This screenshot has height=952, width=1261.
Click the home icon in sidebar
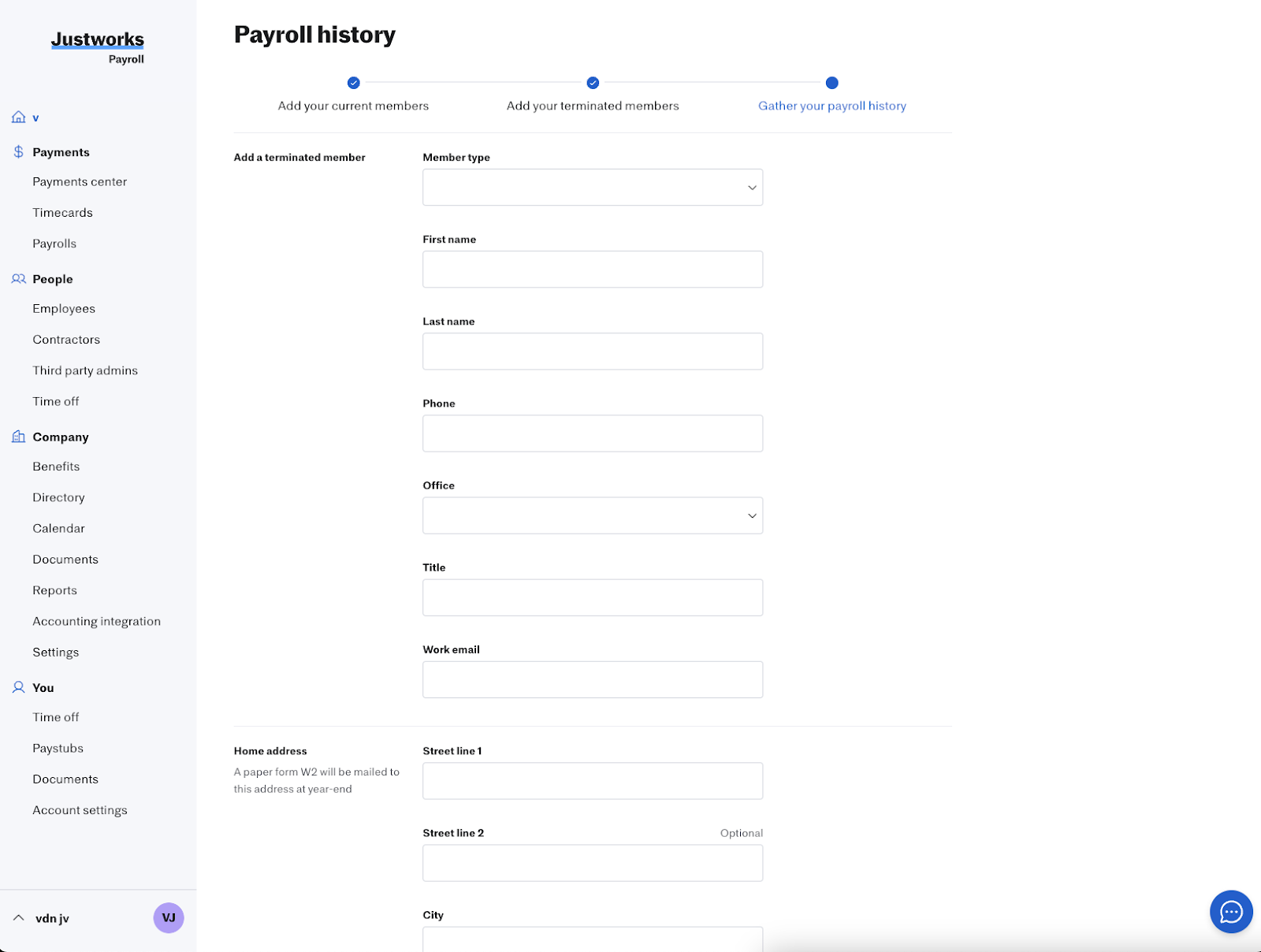tap(19, 117)
